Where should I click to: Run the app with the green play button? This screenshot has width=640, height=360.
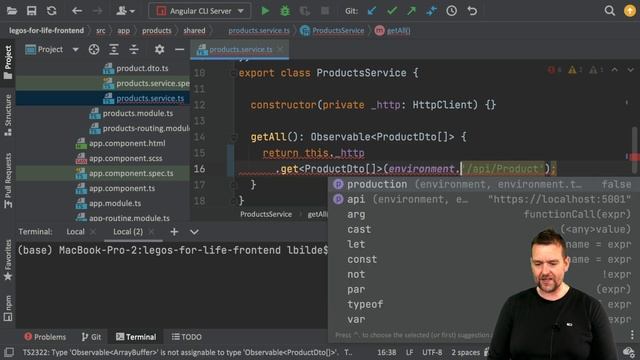click(265, 11)
